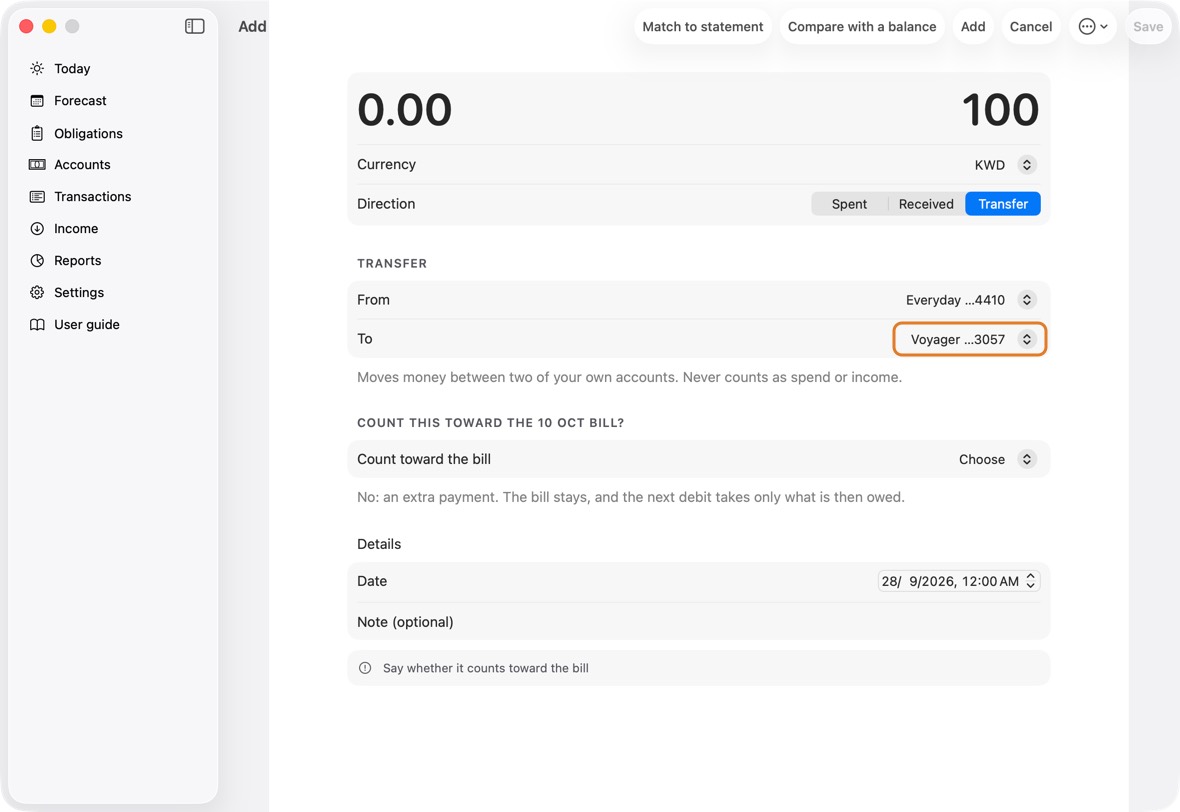This screenshot has height=812, width=1180.
Task: Click the info icon beside bill warning
Action: (x=365, y=668)
